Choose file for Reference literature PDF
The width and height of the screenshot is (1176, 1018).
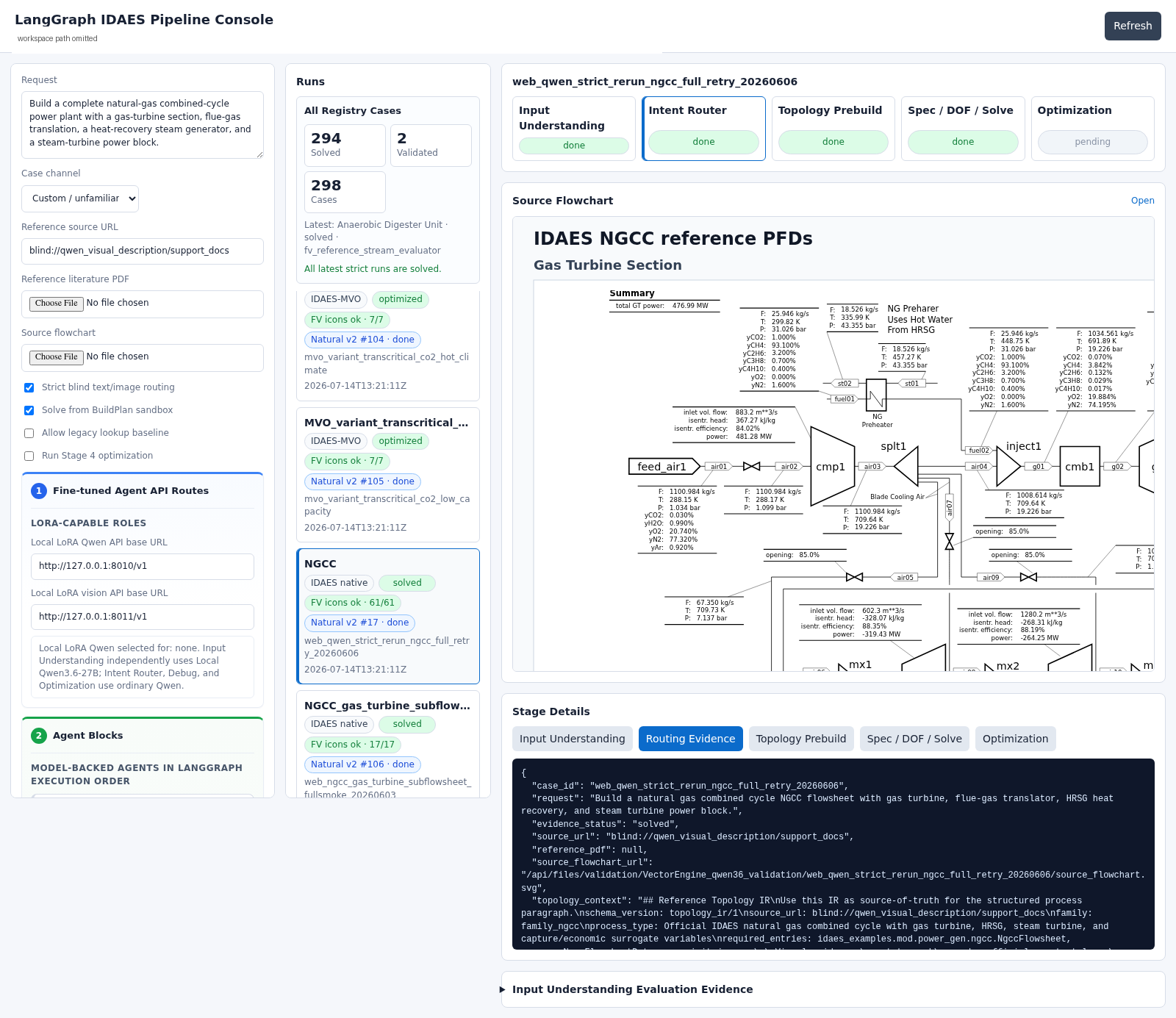pos(57,304)
